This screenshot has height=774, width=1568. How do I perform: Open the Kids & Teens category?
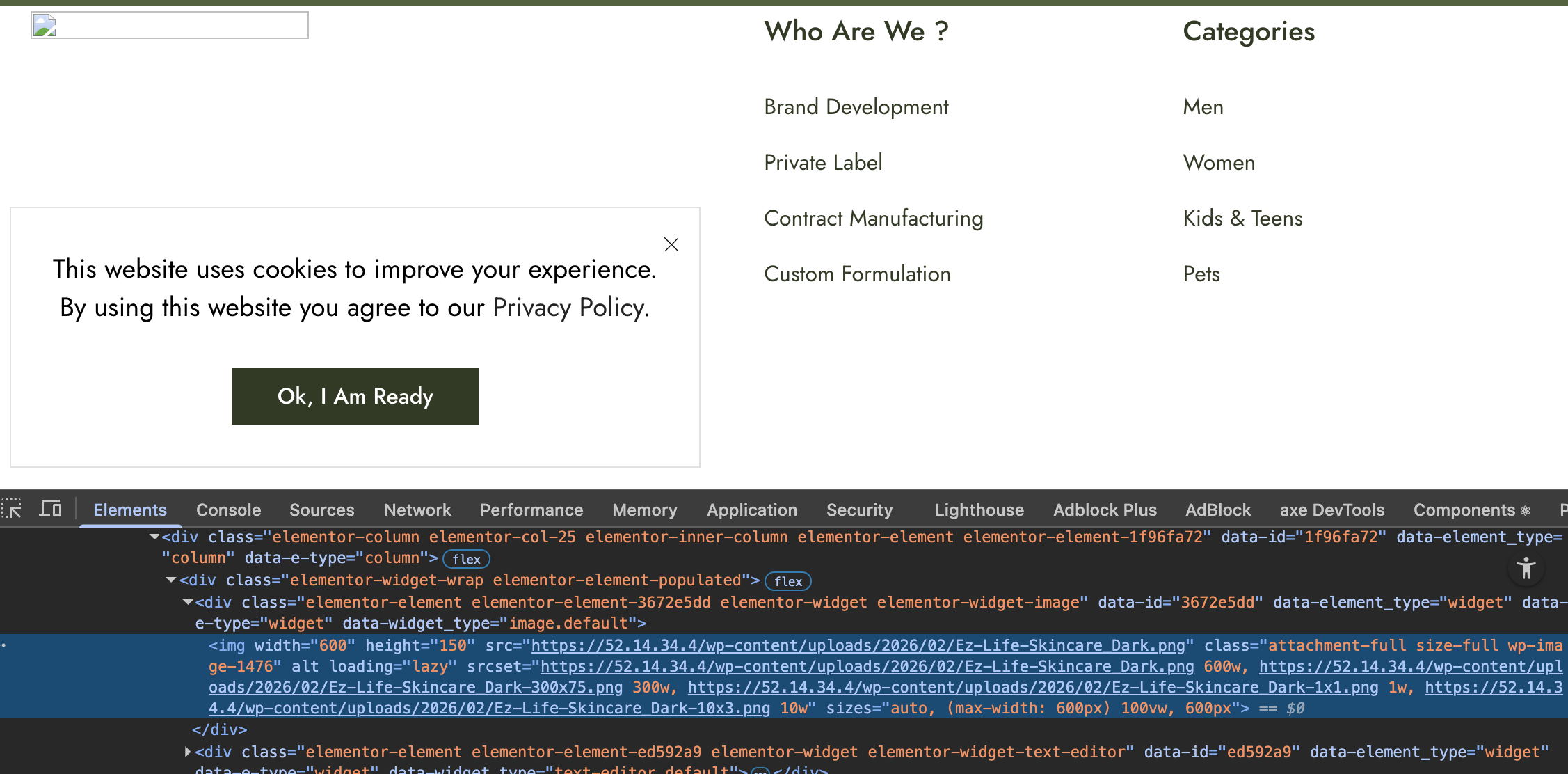(1242, 218)
